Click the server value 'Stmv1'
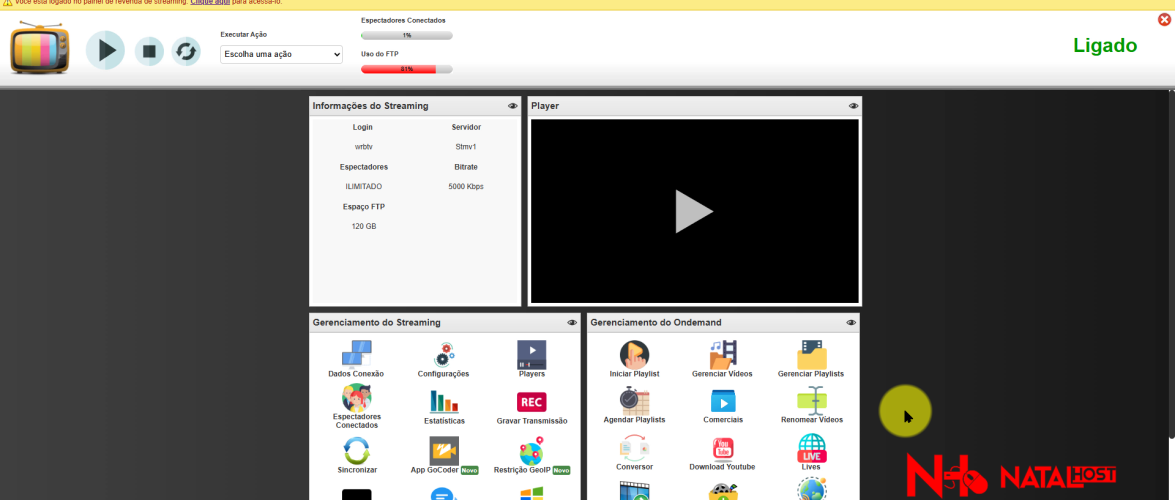The height and width of the screenshot is (500, 1175). (465, 147)
